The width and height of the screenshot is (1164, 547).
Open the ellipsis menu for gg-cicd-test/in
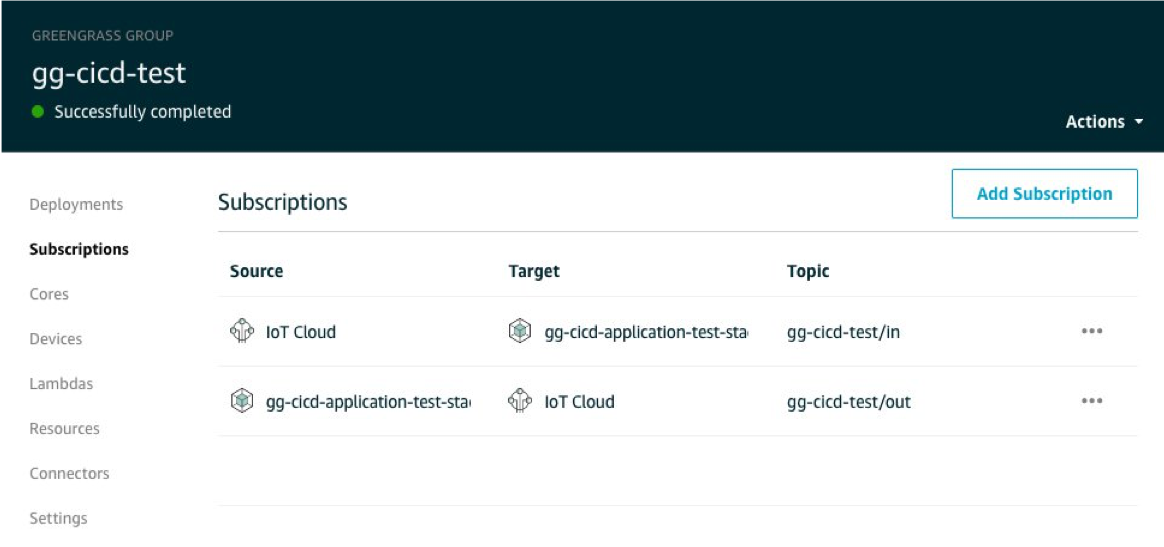pos(1091,331)
